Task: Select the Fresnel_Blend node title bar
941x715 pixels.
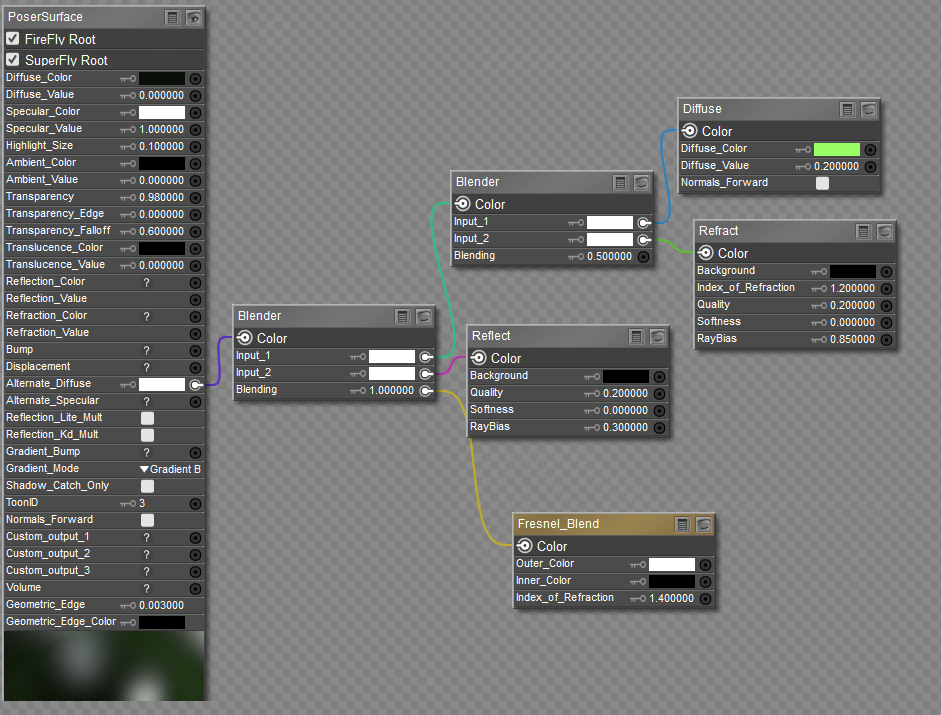Action: [615, 525]
